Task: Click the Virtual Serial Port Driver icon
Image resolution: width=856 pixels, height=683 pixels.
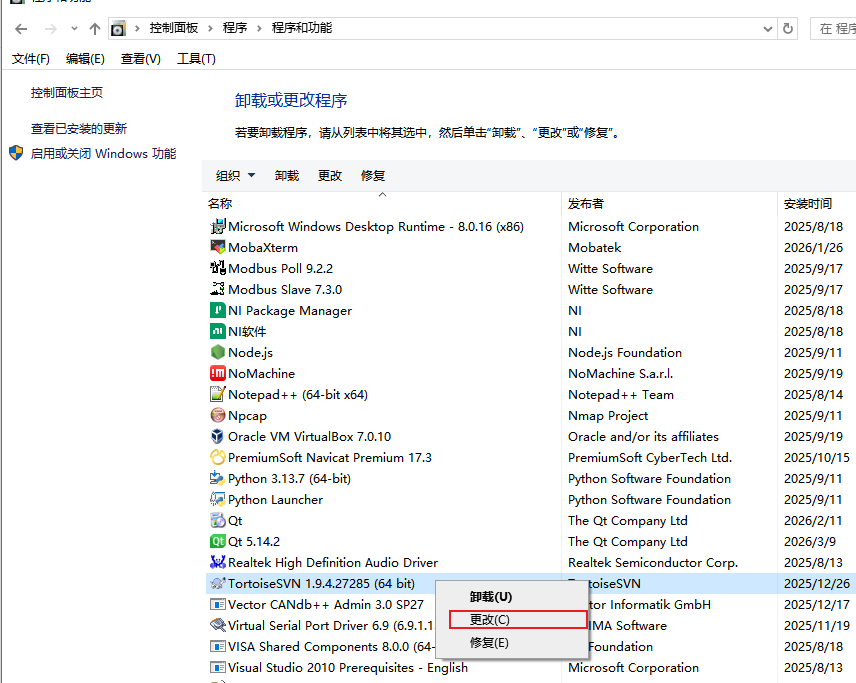Action: (218, 625)
